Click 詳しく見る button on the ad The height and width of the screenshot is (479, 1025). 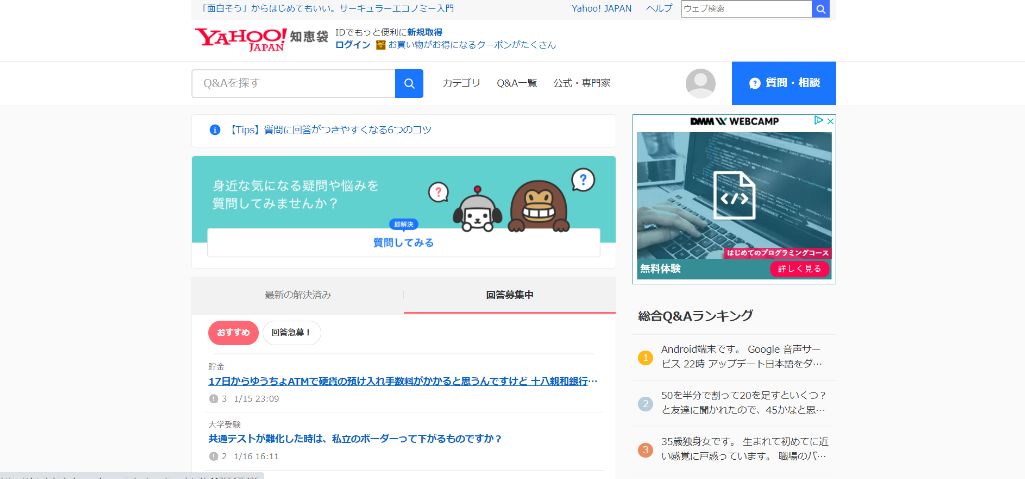point(799,269)
